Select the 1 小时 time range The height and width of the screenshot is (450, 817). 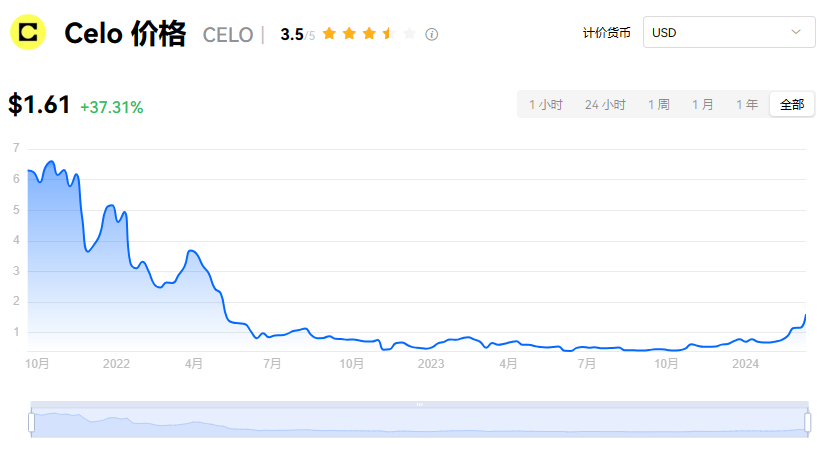click(x=546, y=105)
